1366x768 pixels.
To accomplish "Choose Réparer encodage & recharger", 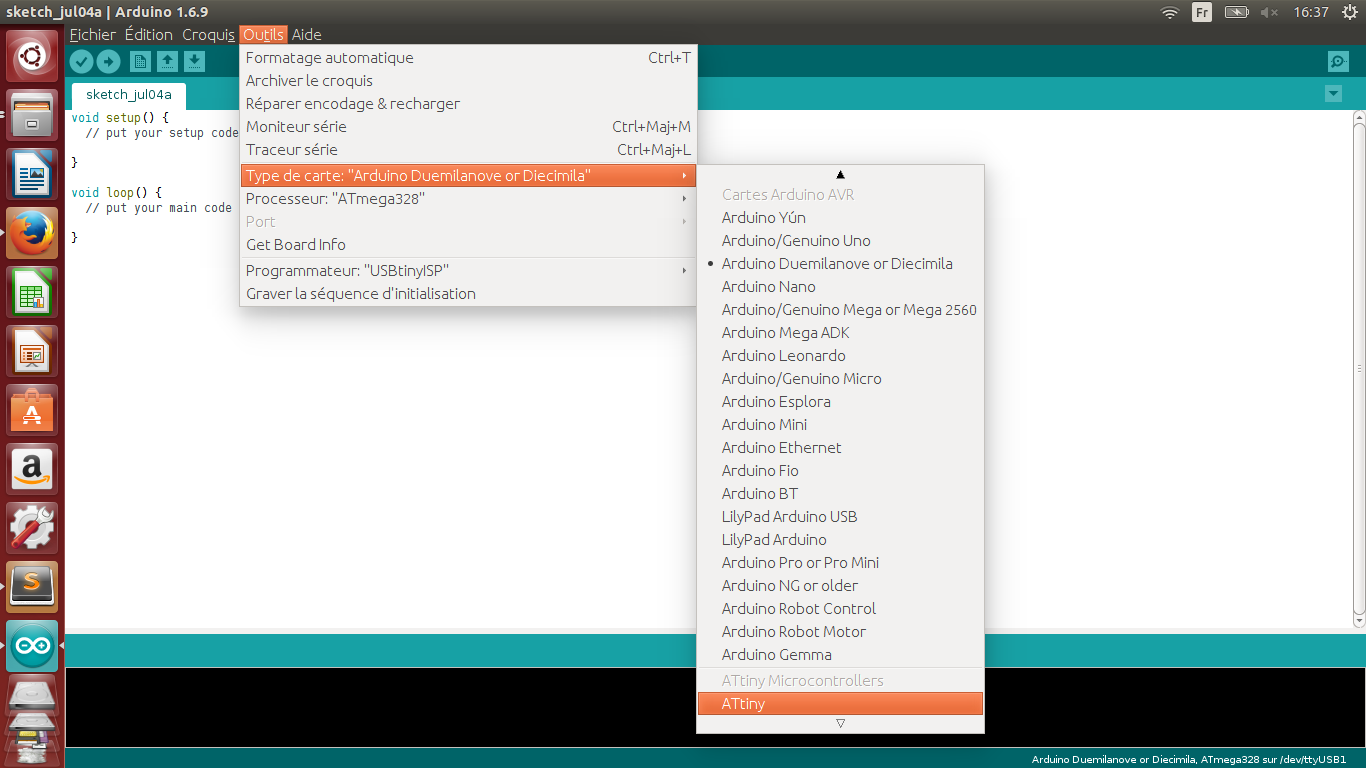I will coord(468,104).
